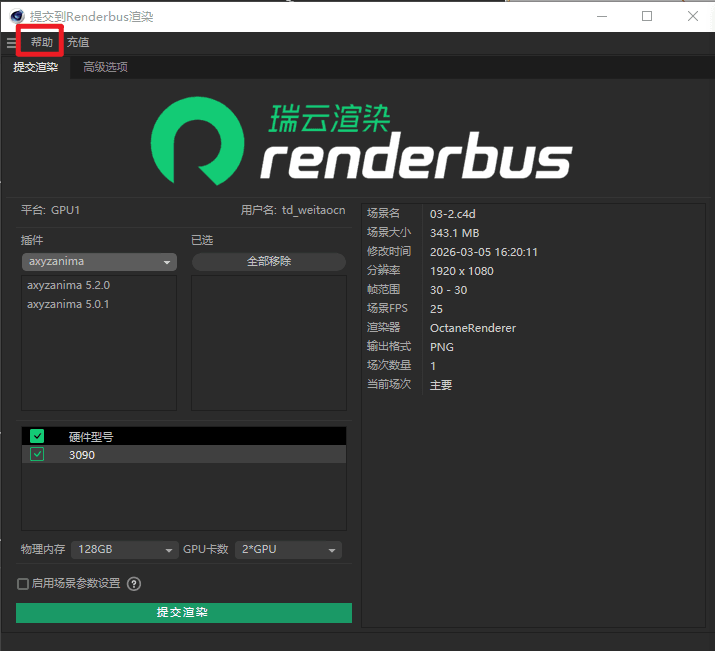Click the renderer value OctaneRenderer
This screenshot has height=651, width=715.
tap(473, 328)
